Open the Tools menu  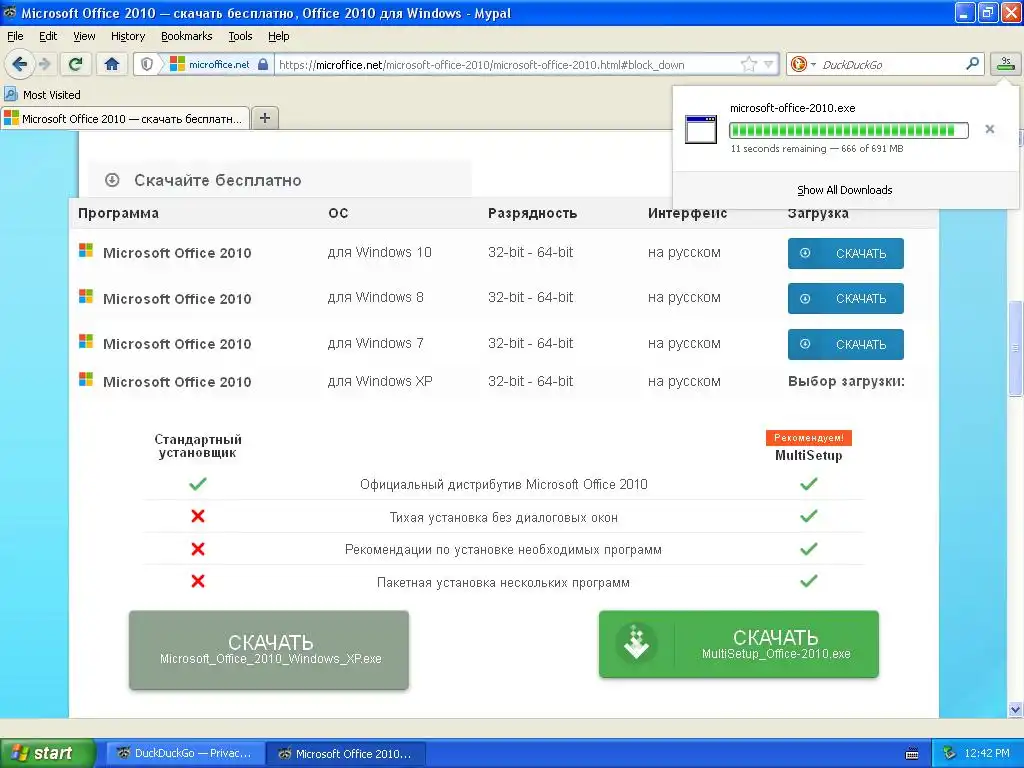pos(240,36)
